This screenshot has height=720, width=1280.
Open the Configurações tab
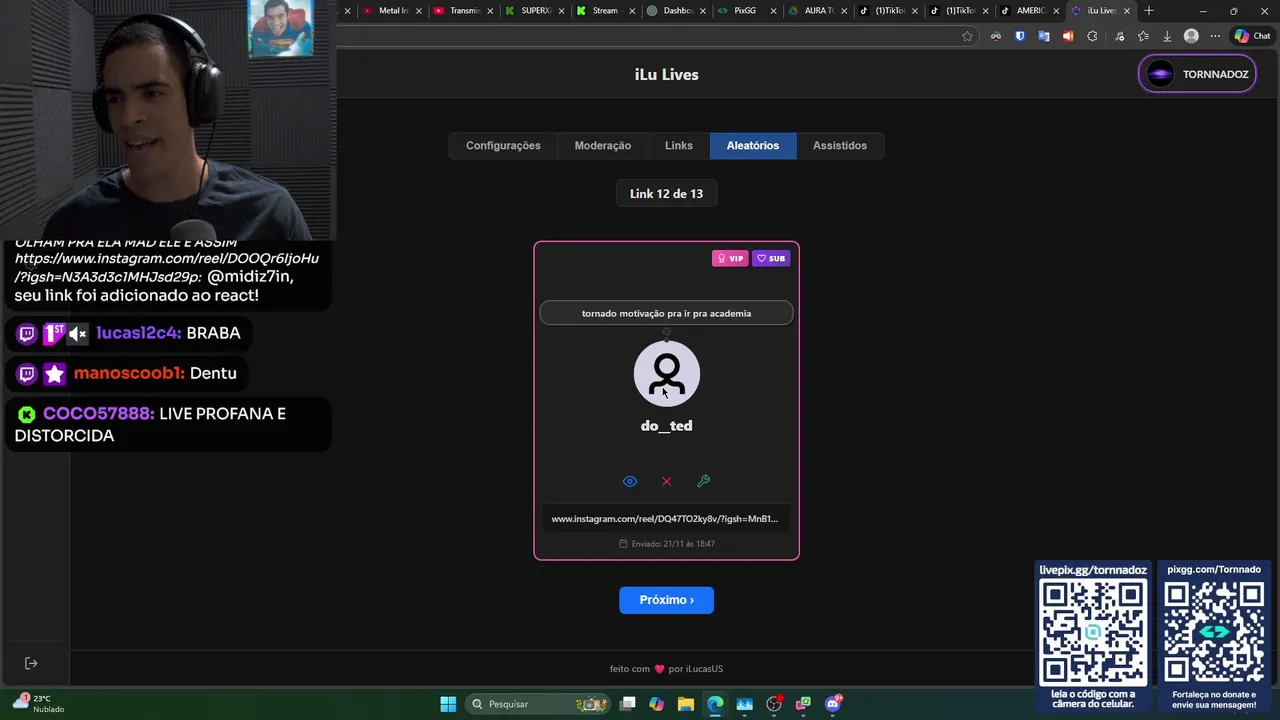click(x=503, y=146)
